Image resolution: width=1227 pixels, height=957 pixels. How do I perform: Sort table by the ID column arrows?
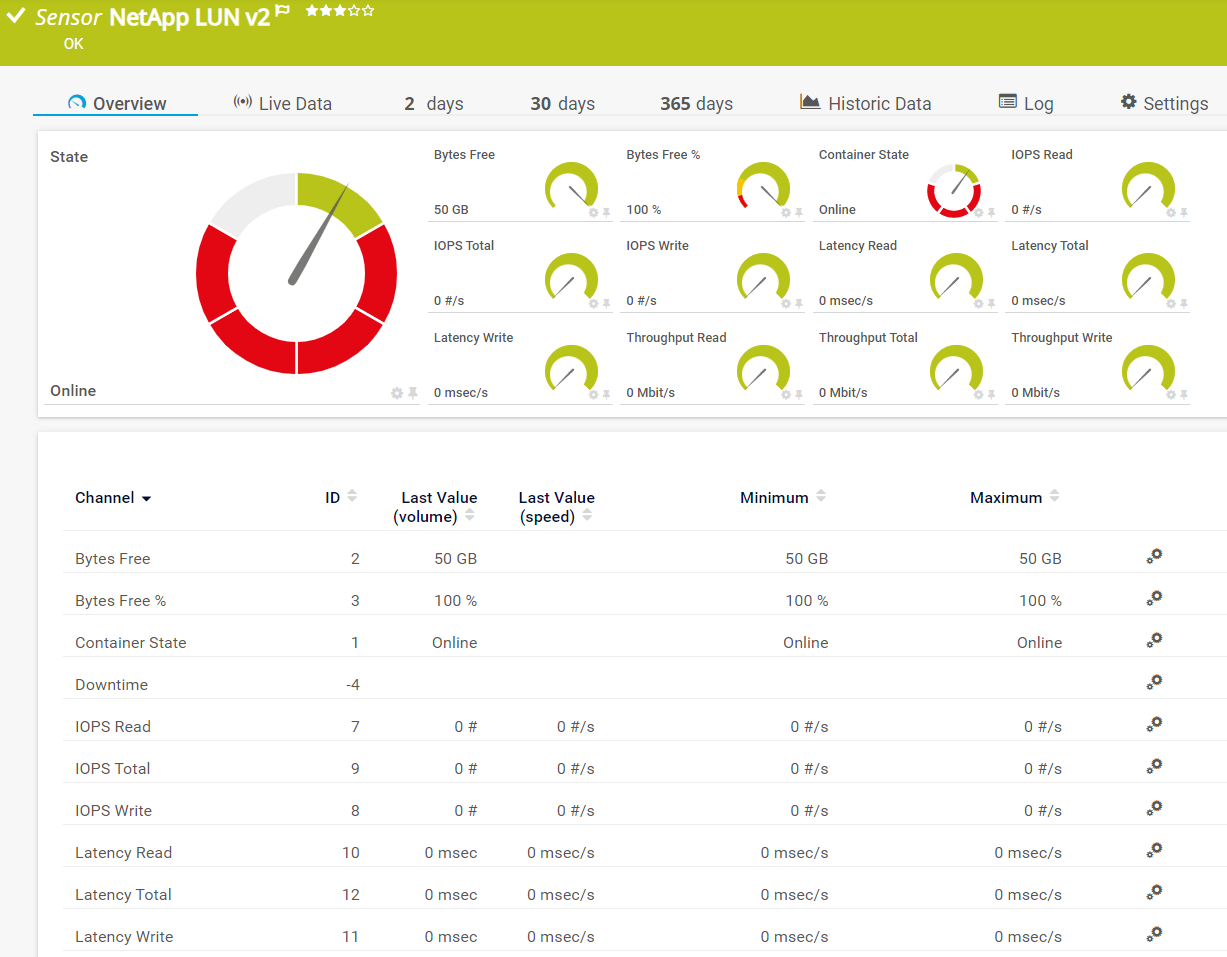[x=352, y=497]
